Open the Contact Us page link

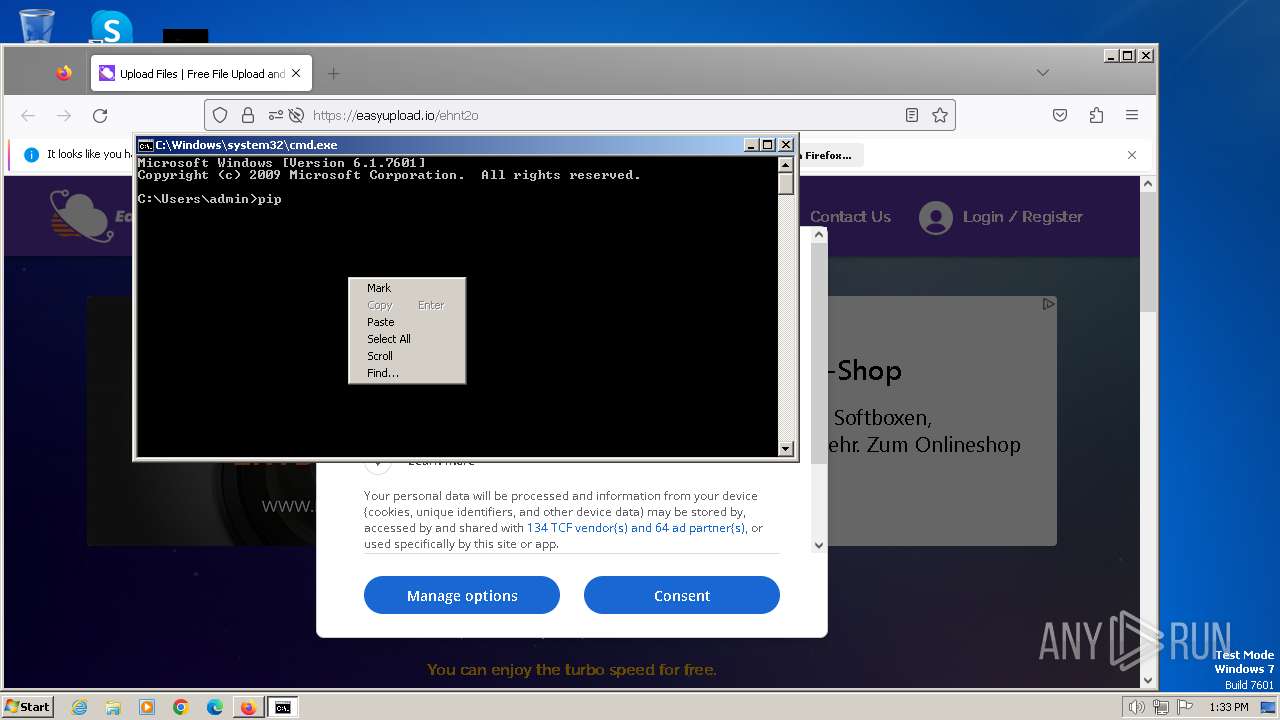850,217
